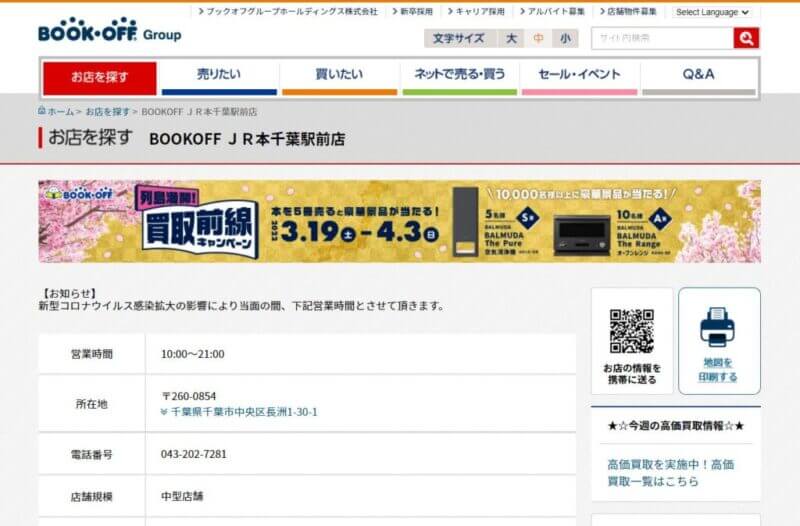Open the お店を探す navigation tab
Screen dimensions: 800x526
point(99,78)
